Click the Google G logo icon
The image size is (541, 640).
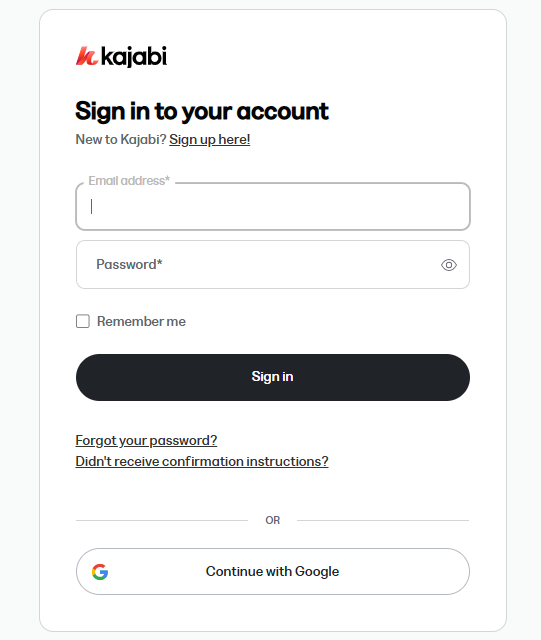(x=100, y=572)
